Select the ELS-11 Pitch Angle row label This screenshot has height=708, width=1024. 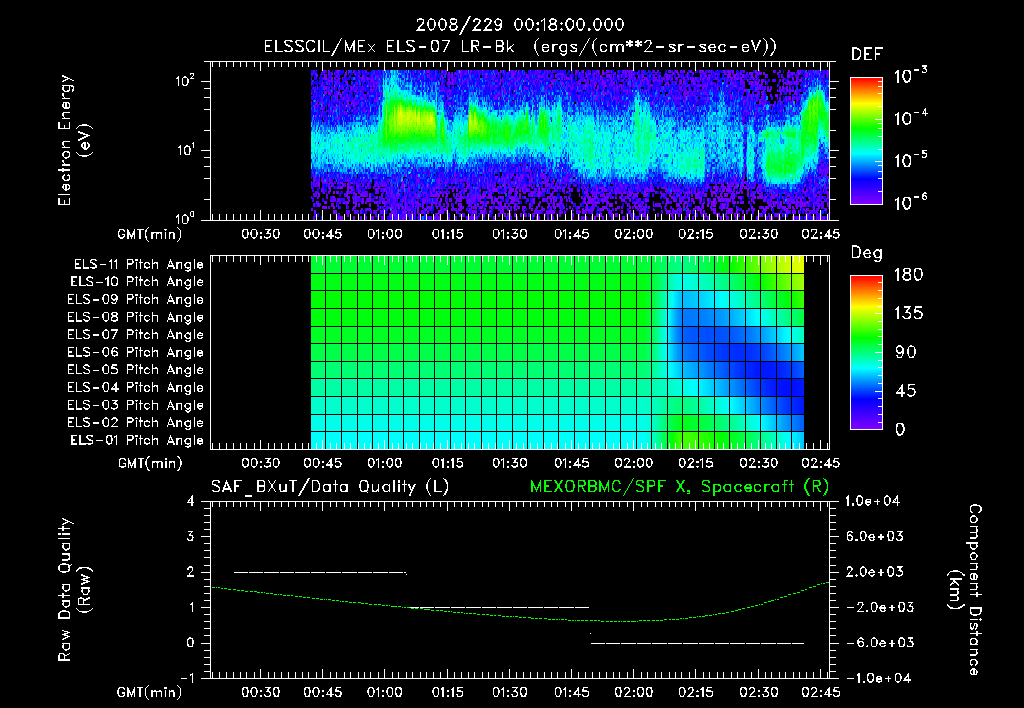point(138,265)
